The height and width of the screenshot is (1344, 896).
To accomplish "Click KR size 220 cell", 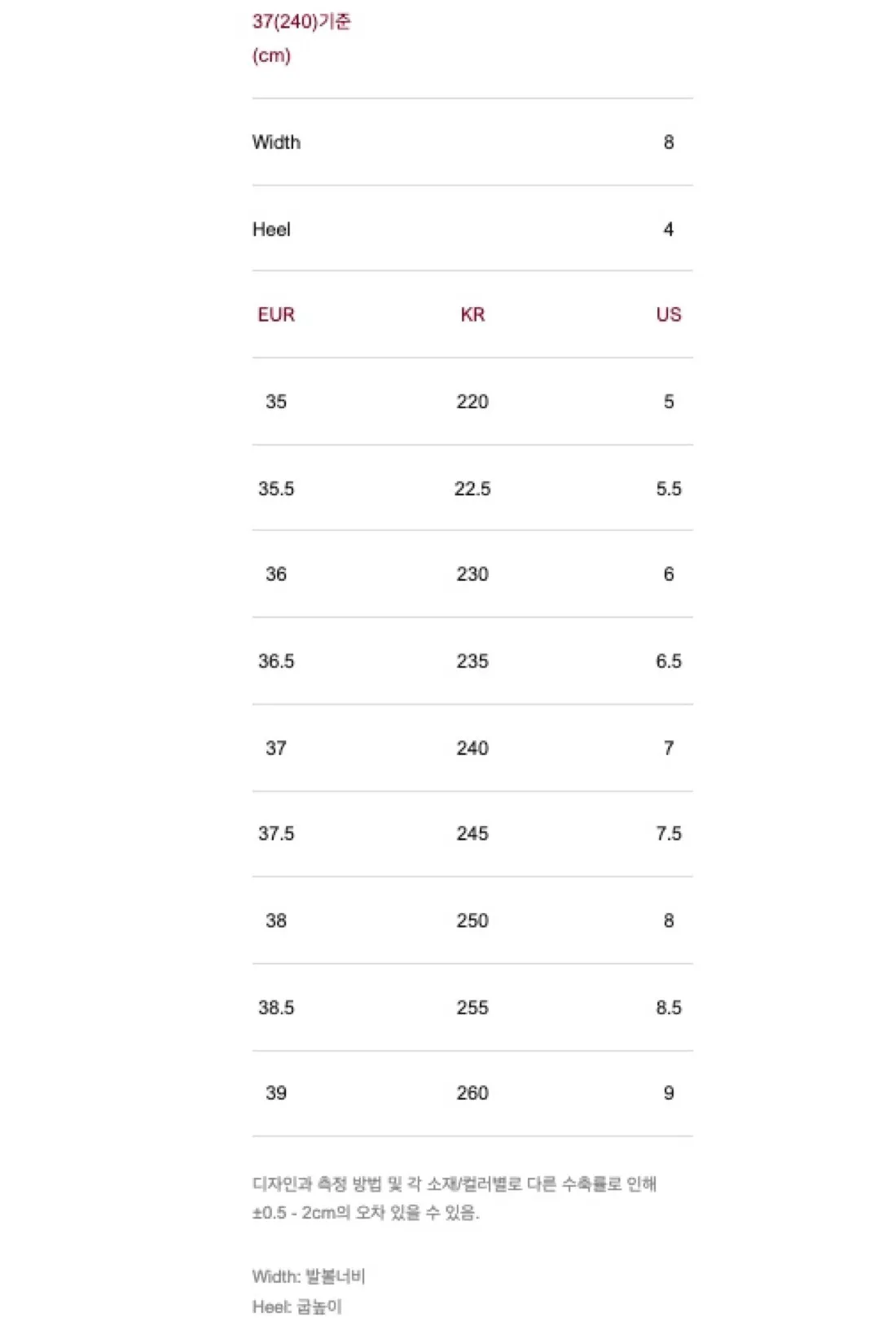I will 472,402.
